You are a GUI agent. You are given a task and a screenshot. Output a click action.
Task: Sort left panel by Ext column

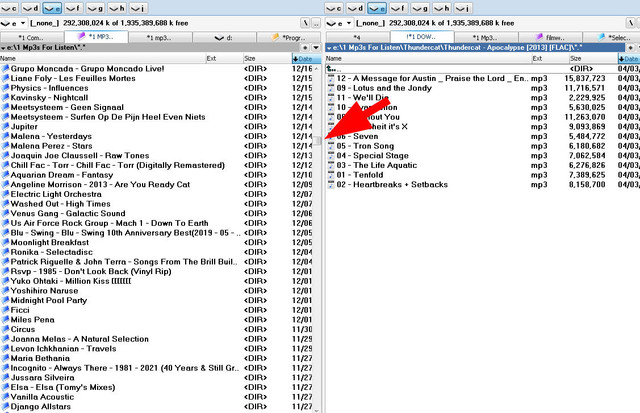(224, 59)
